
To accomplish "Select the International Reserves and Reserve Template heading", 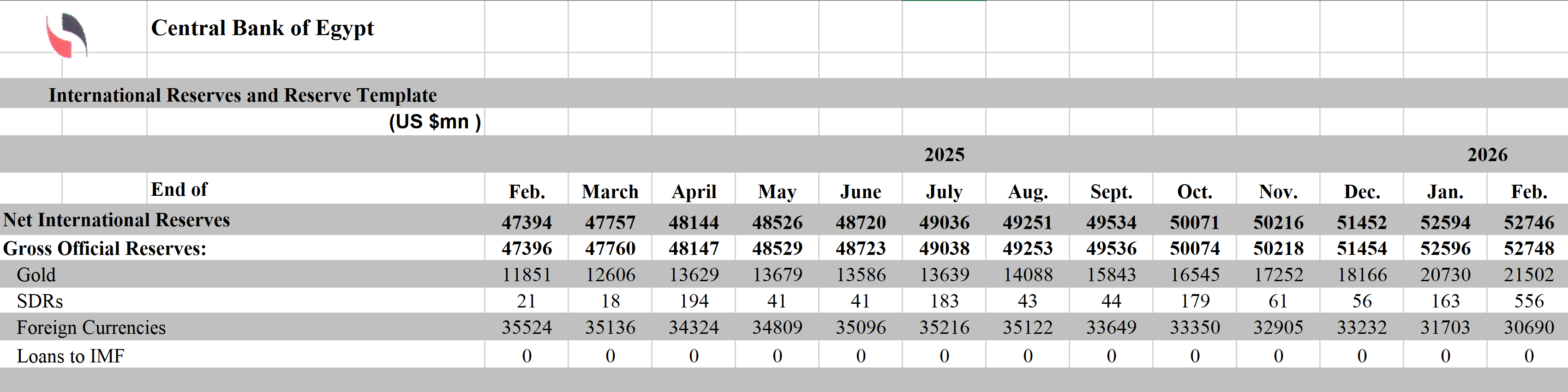I will coord(242,95).
